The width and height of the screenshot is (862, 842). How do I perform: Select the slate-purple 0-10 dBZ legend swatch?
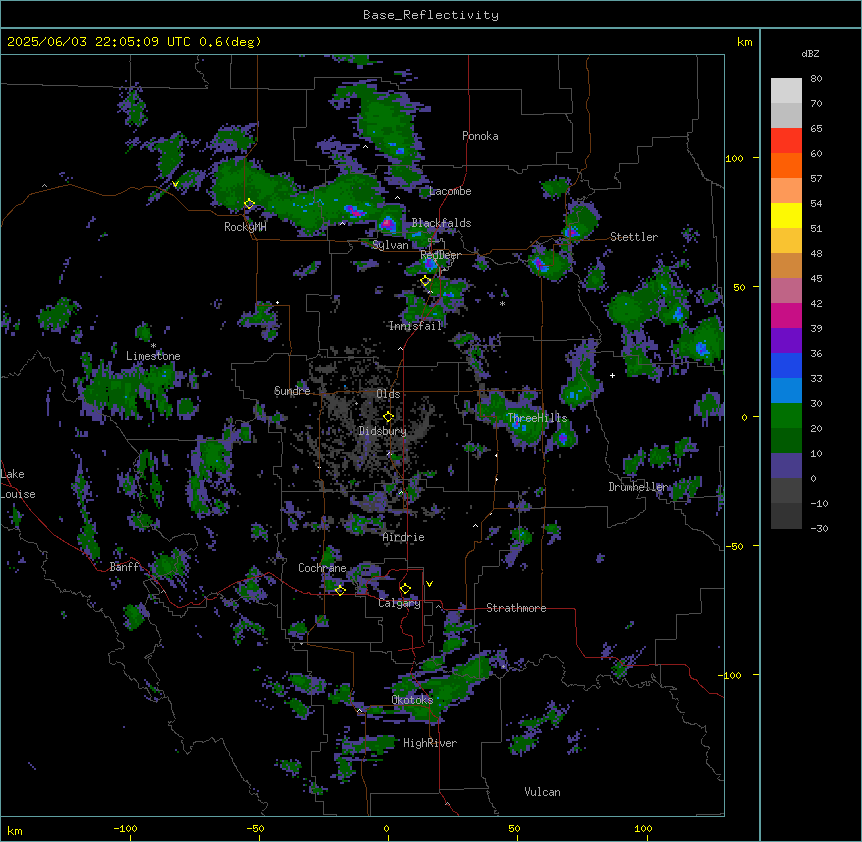[x=786, y=466]
